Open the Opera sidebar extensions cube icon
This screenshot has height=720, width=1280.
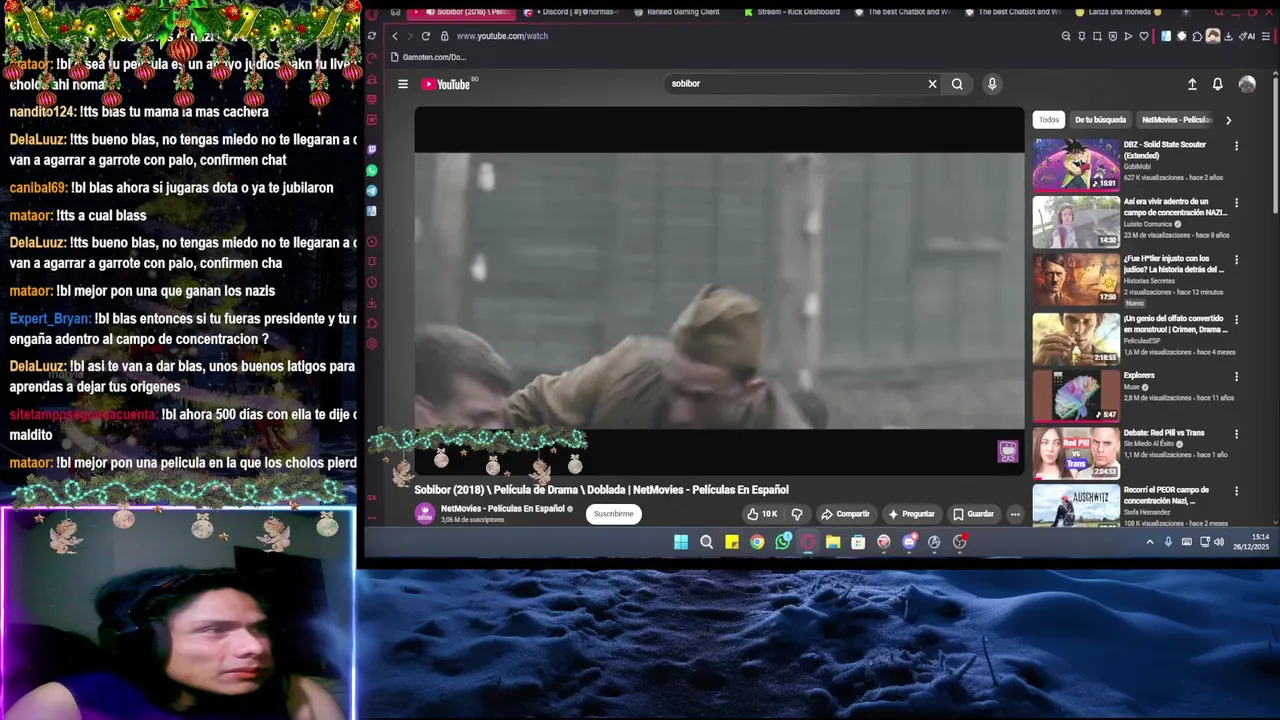(x=372, y=323)
